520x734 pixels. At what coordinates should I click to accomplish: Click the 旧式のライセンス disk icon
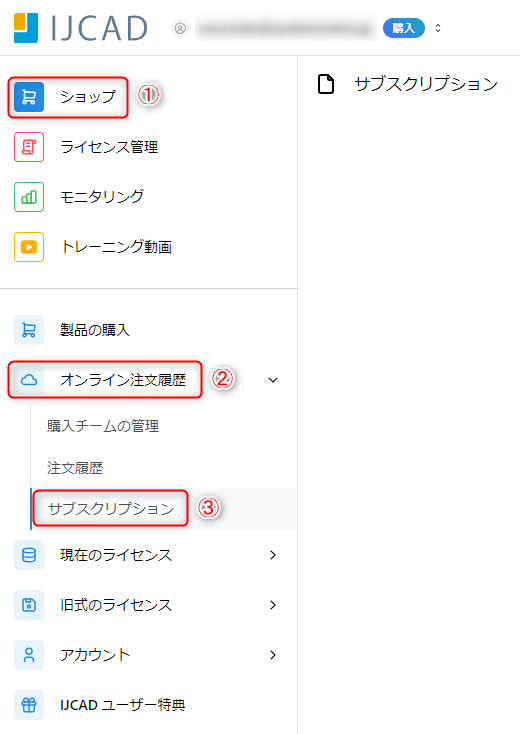point(29,605)
